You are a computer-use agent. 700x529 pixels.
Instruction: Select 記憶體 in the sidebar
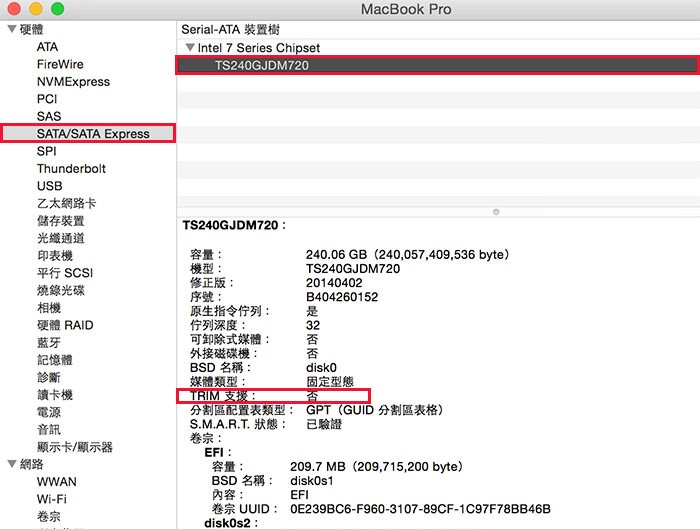(54, 360)
